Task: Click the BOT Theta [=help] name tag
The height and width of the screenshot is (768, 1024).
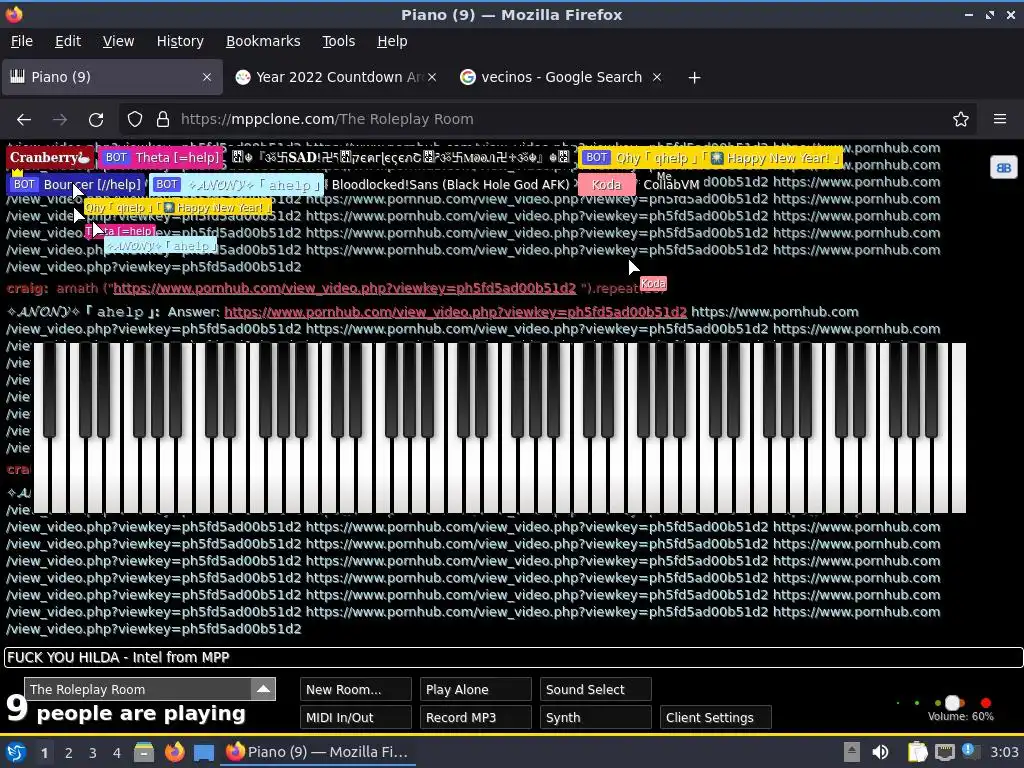Action: coord(160,157)
